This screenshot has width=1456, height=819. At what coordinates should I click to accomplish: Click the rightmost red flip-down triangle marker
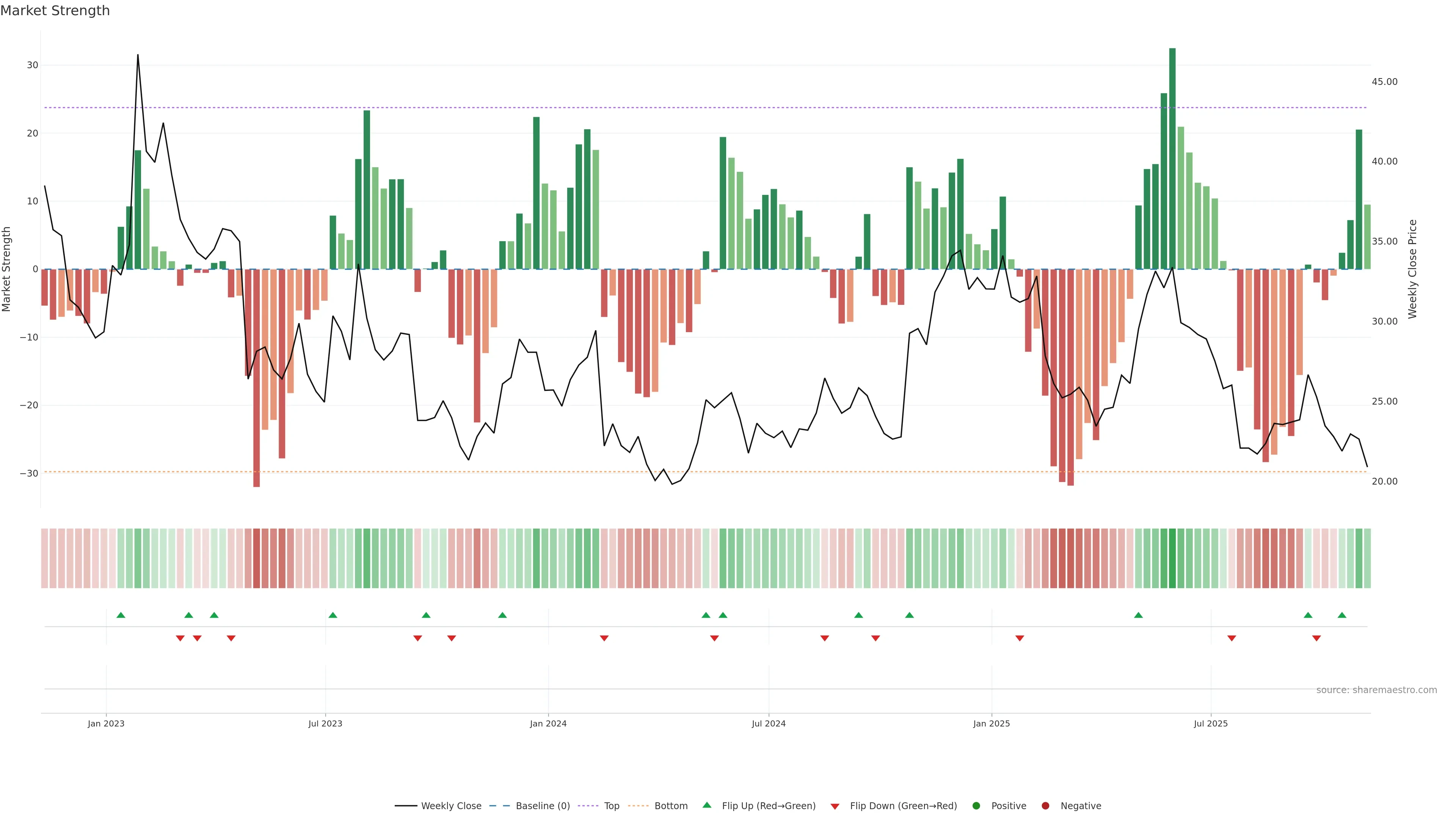(1316, 638)
